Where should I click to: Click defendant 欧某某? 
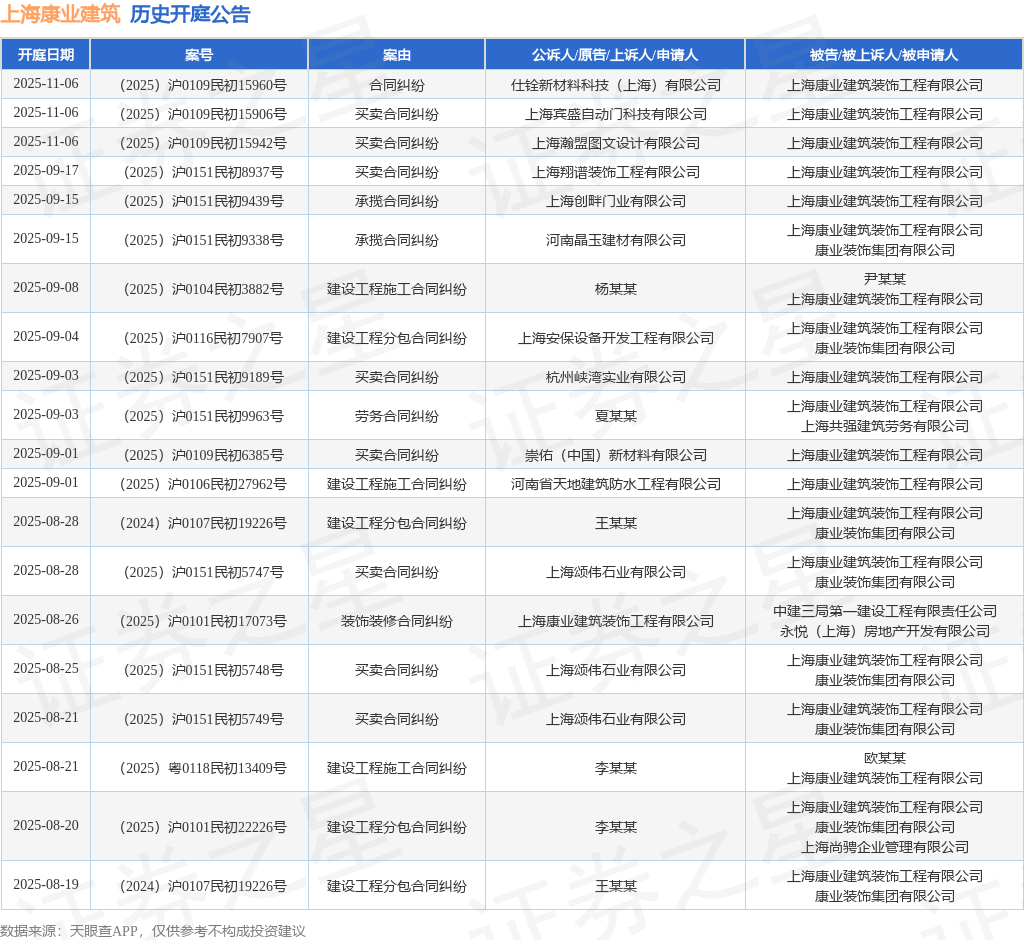884,758
